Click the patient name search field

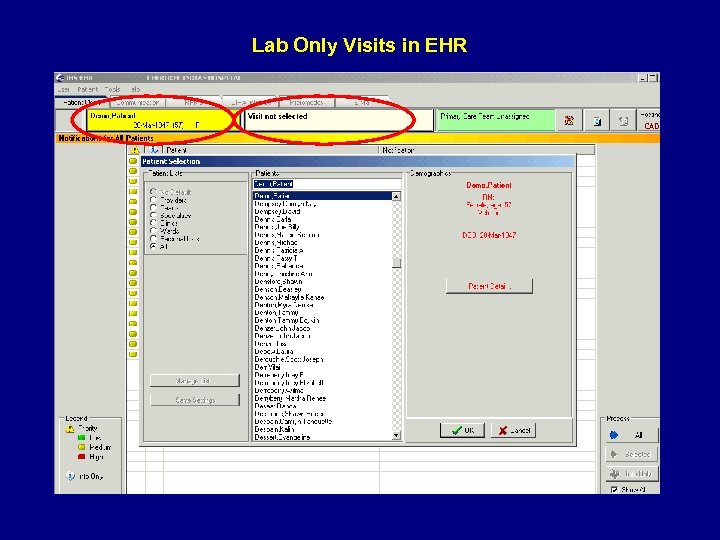pyautogui.click(x=327, y=184)
